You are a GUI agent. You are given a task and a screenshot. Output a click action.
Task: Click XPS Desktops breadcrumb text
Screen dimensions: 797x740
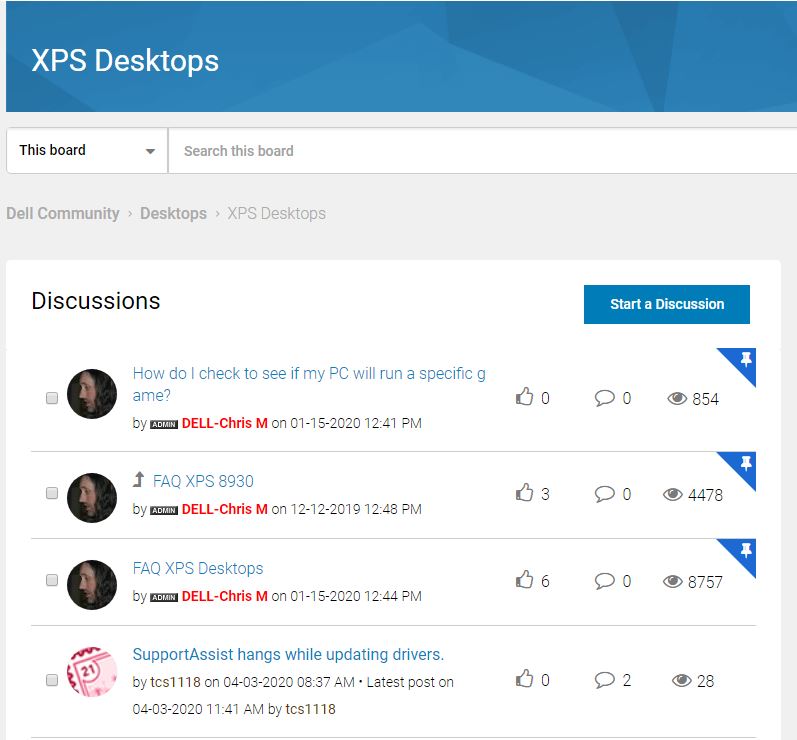pos(277,213)
